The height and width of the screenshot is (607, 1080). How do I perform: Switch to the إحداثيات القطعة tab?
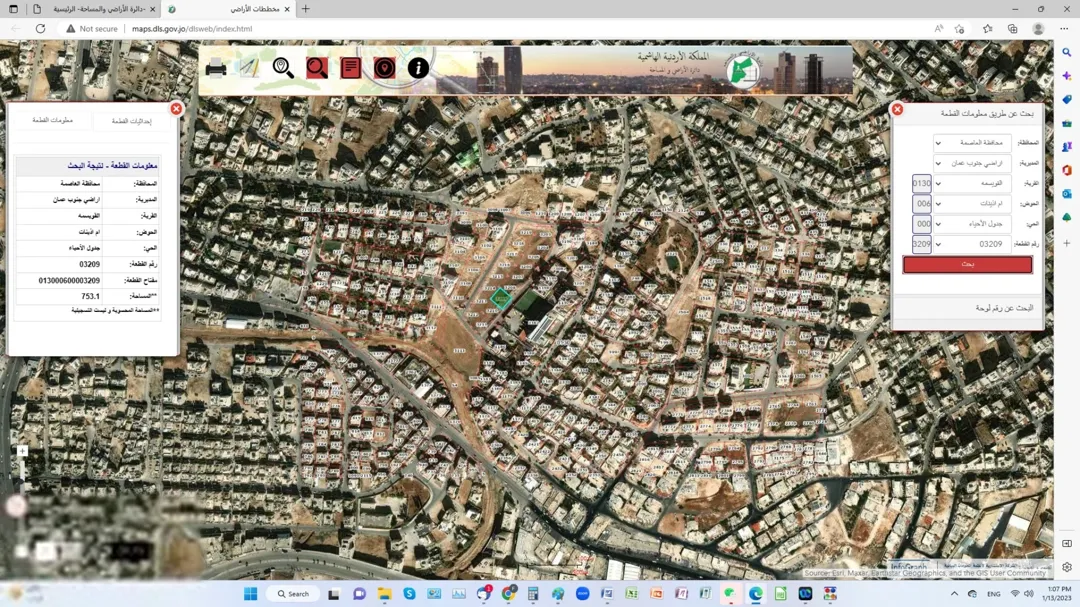click(132, 121)
